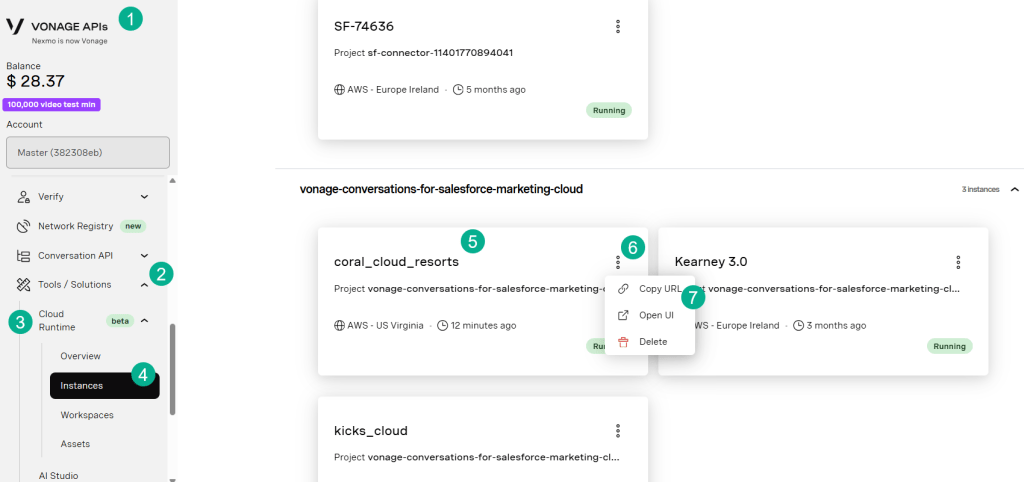
Task: Click the coral_cloud_resorts three-dot menu icon
Action: tap(618, 262)
